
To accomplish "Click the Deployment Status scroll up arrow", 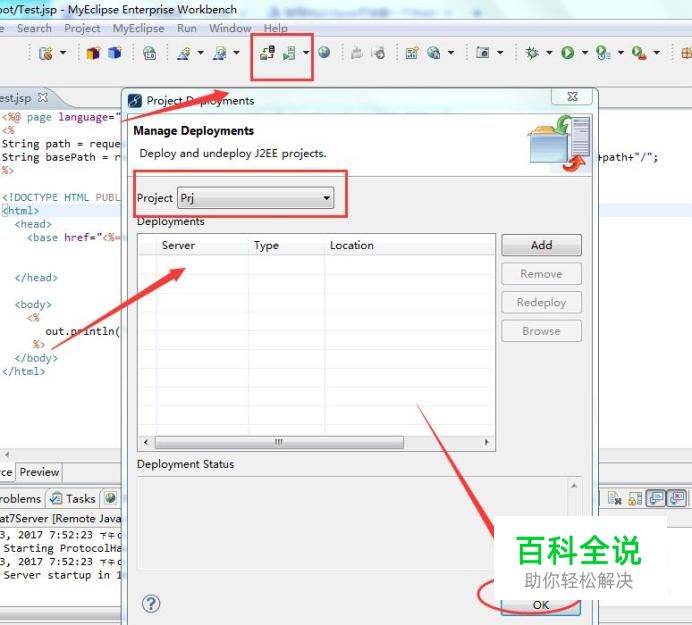I will (x=574, y=486).
